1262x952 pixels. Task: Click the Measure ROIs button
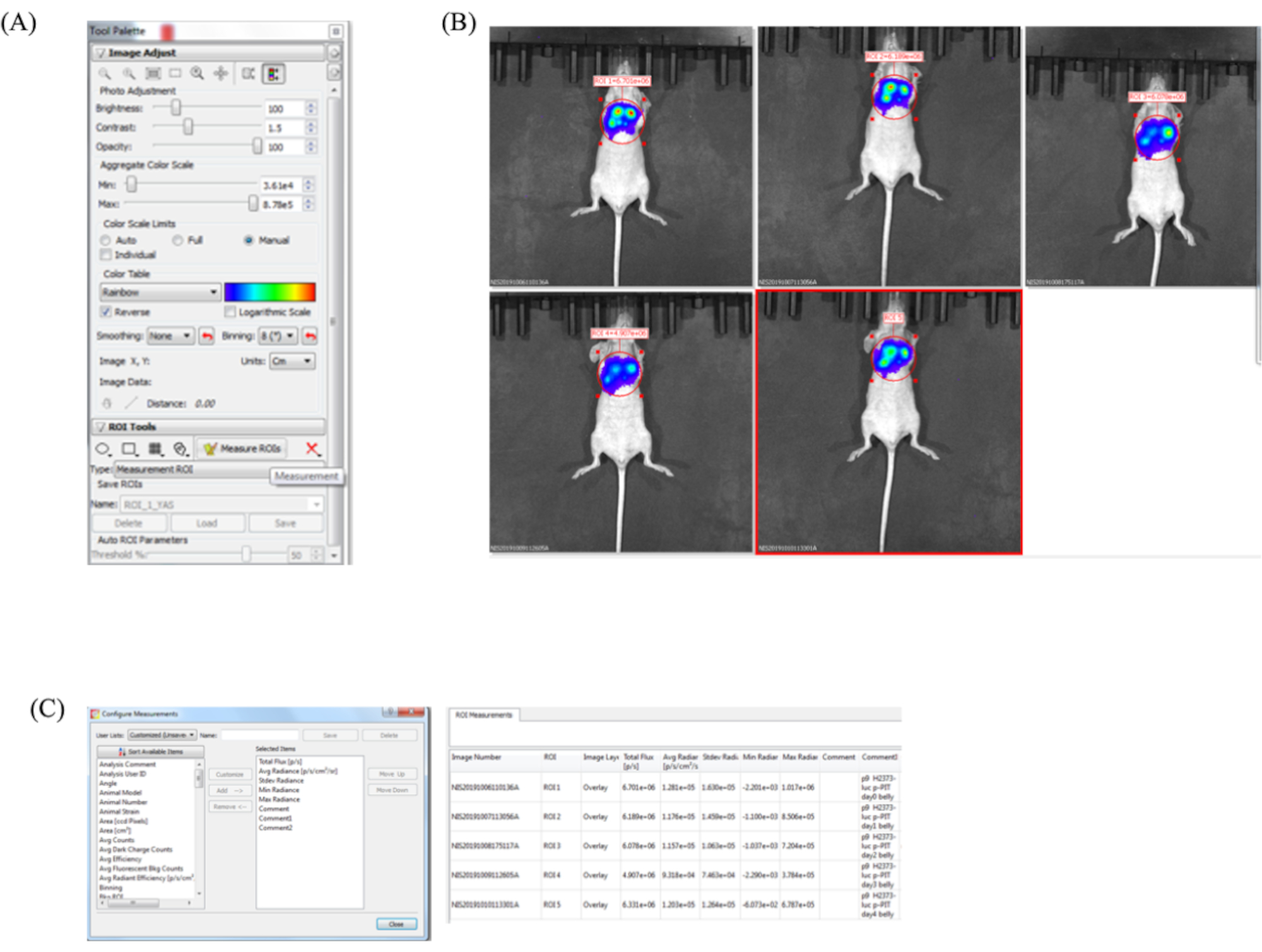[x=242, y=449]
